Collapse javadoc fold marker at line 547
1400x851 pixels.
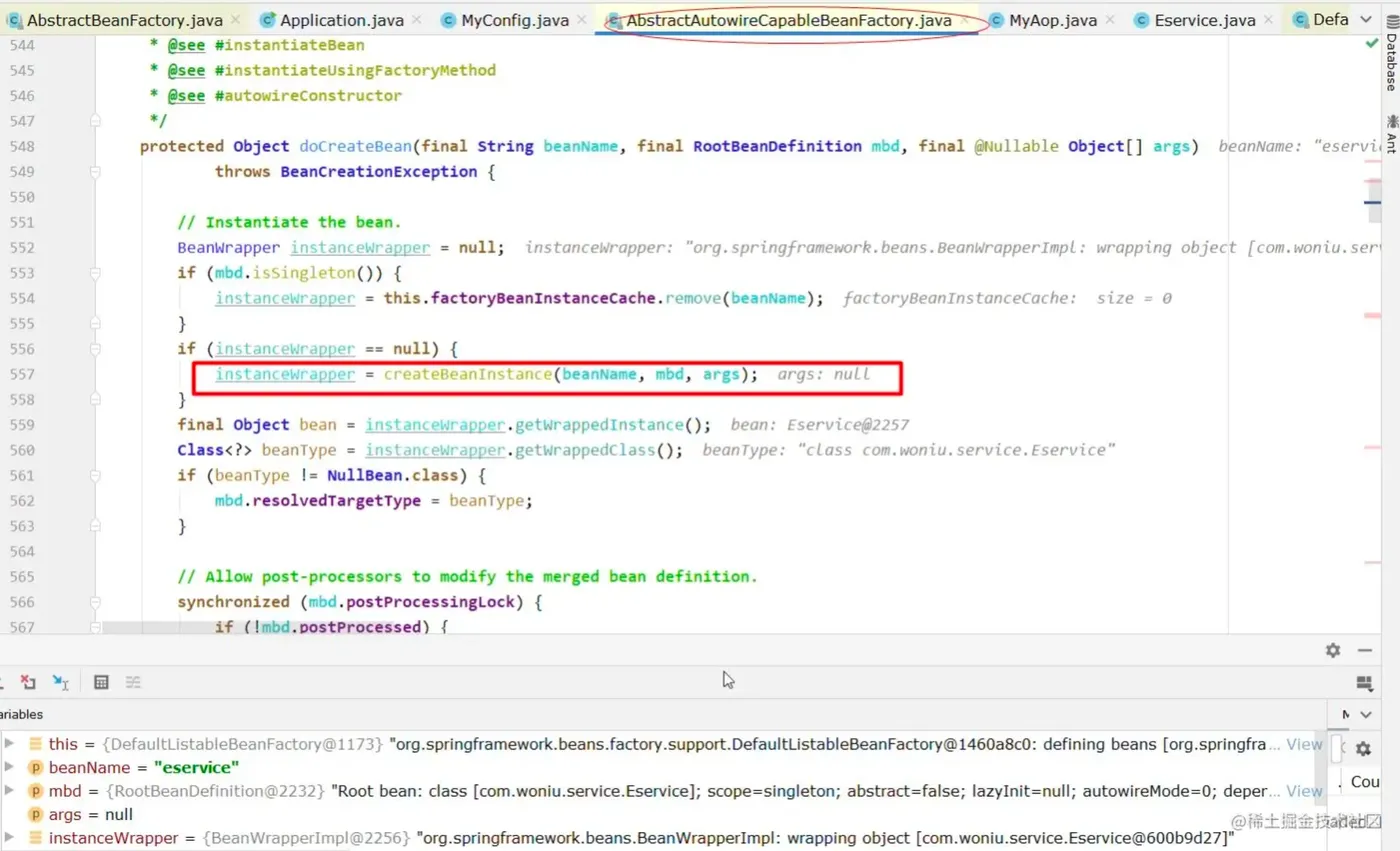pyautogui.click(x=96, y=121)
